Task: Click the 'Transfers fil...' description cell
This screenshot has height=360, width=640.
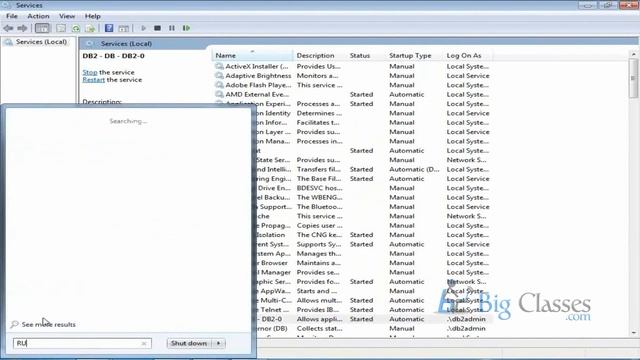Action: pyautogui.click(x=318, y=169)
